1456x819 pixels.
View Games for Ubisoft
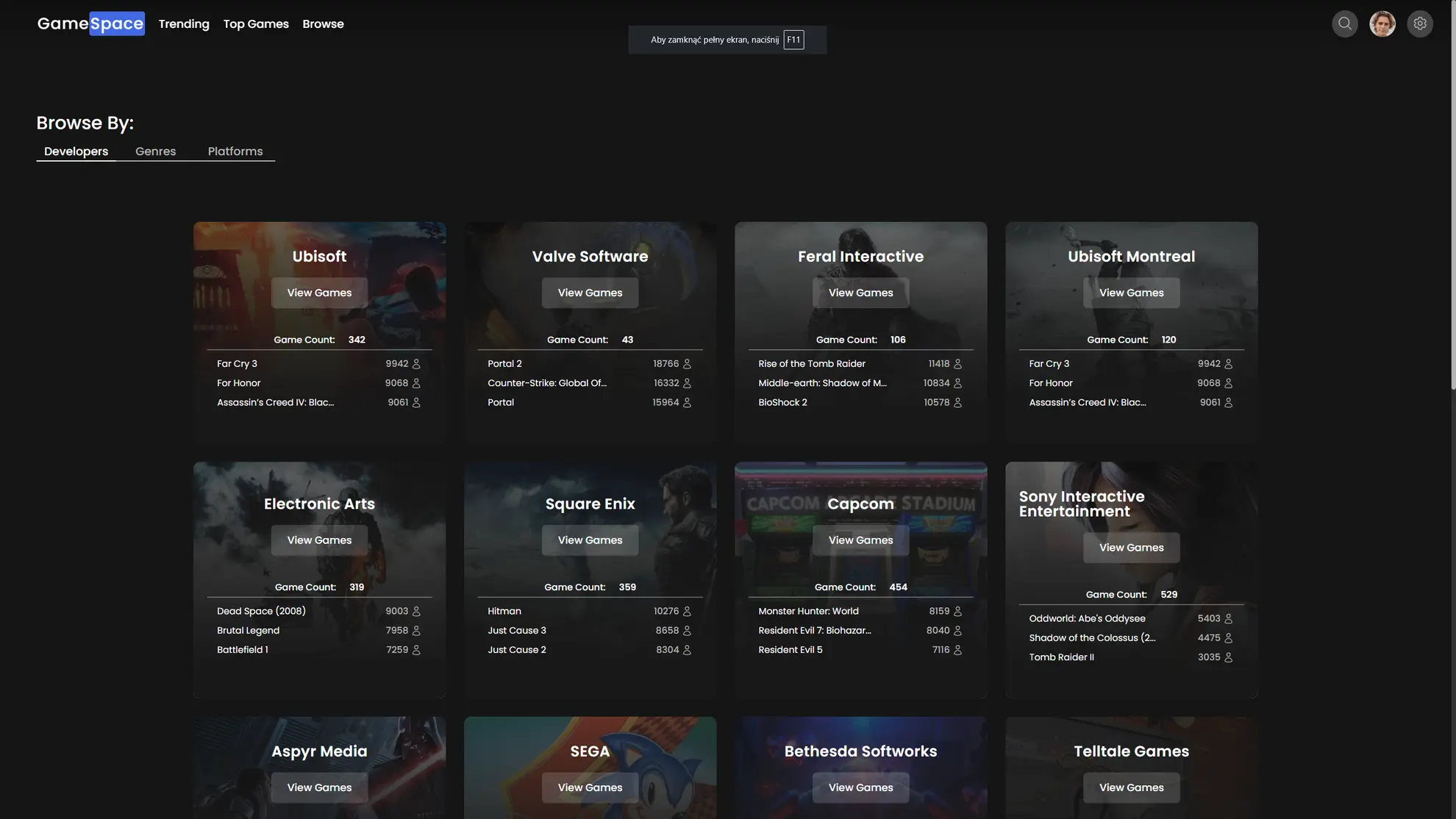pos(319,293)
